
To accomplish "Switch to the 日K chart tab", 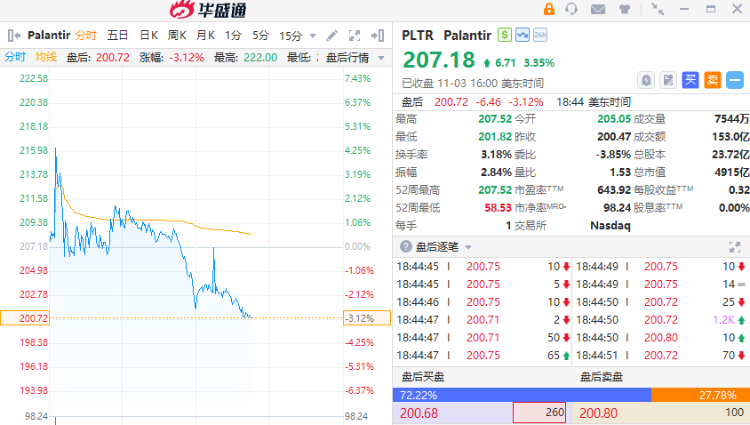I will click(149, 35).
